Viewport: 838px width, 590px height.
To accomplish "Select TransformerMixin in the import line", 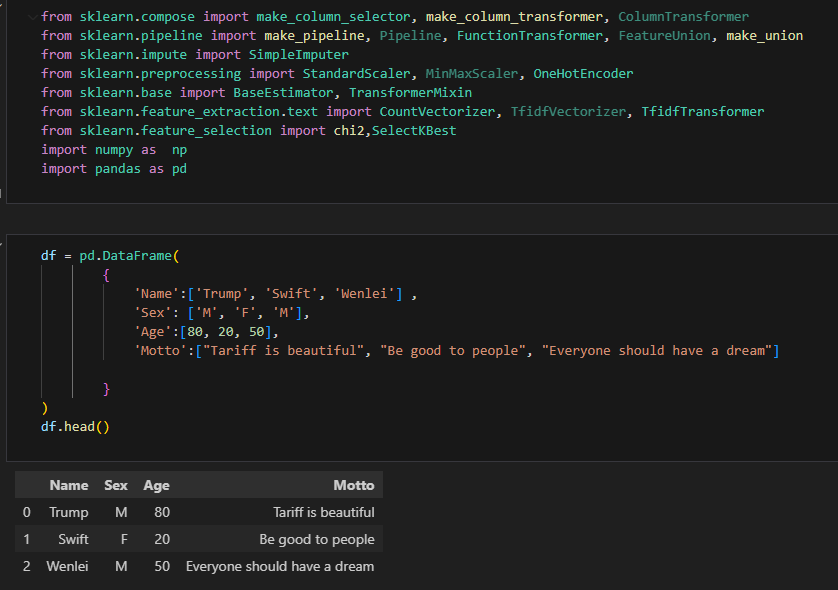I will pos(410,92).
